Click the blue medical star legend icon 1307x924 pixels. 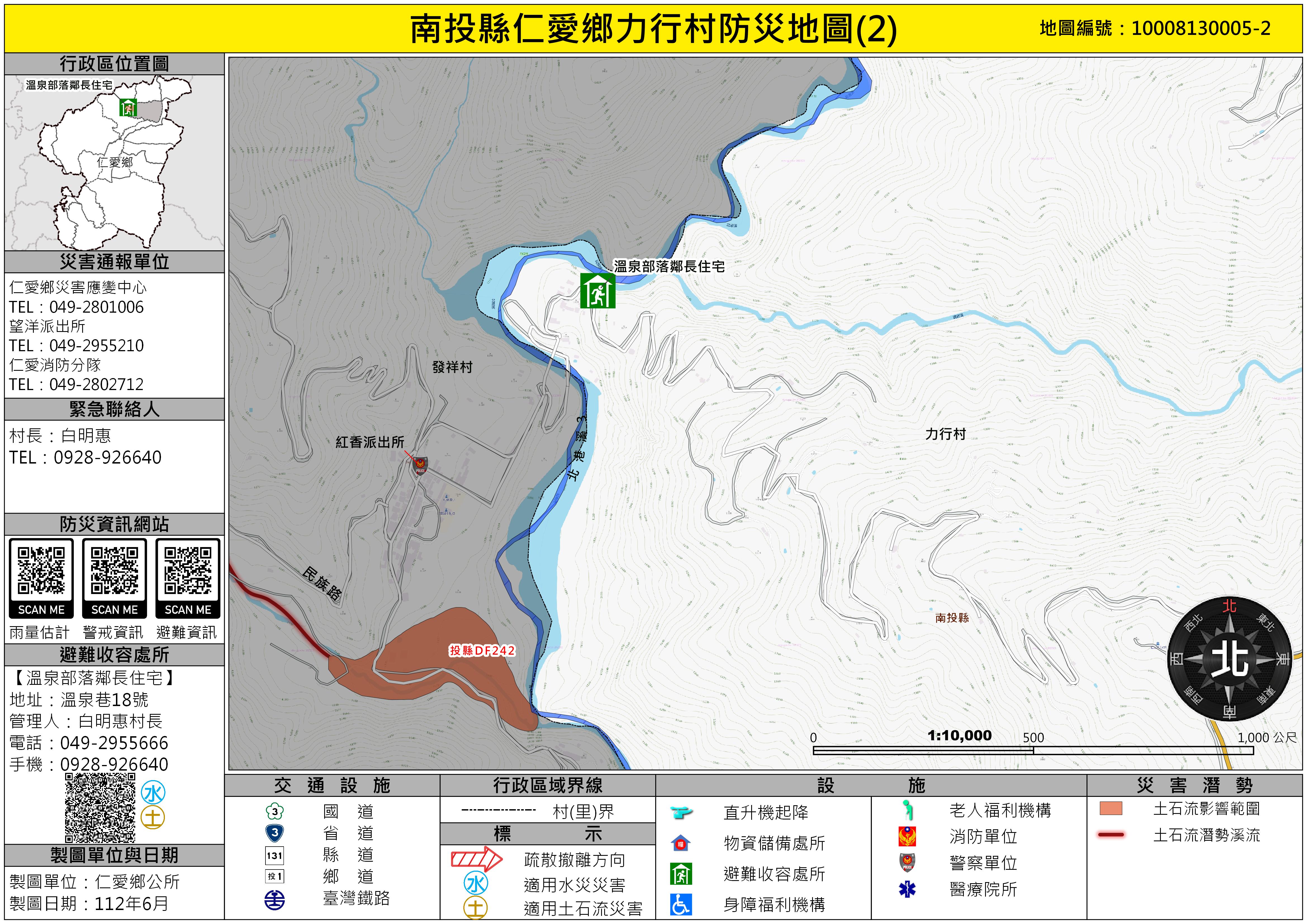[x=907, y=889]
